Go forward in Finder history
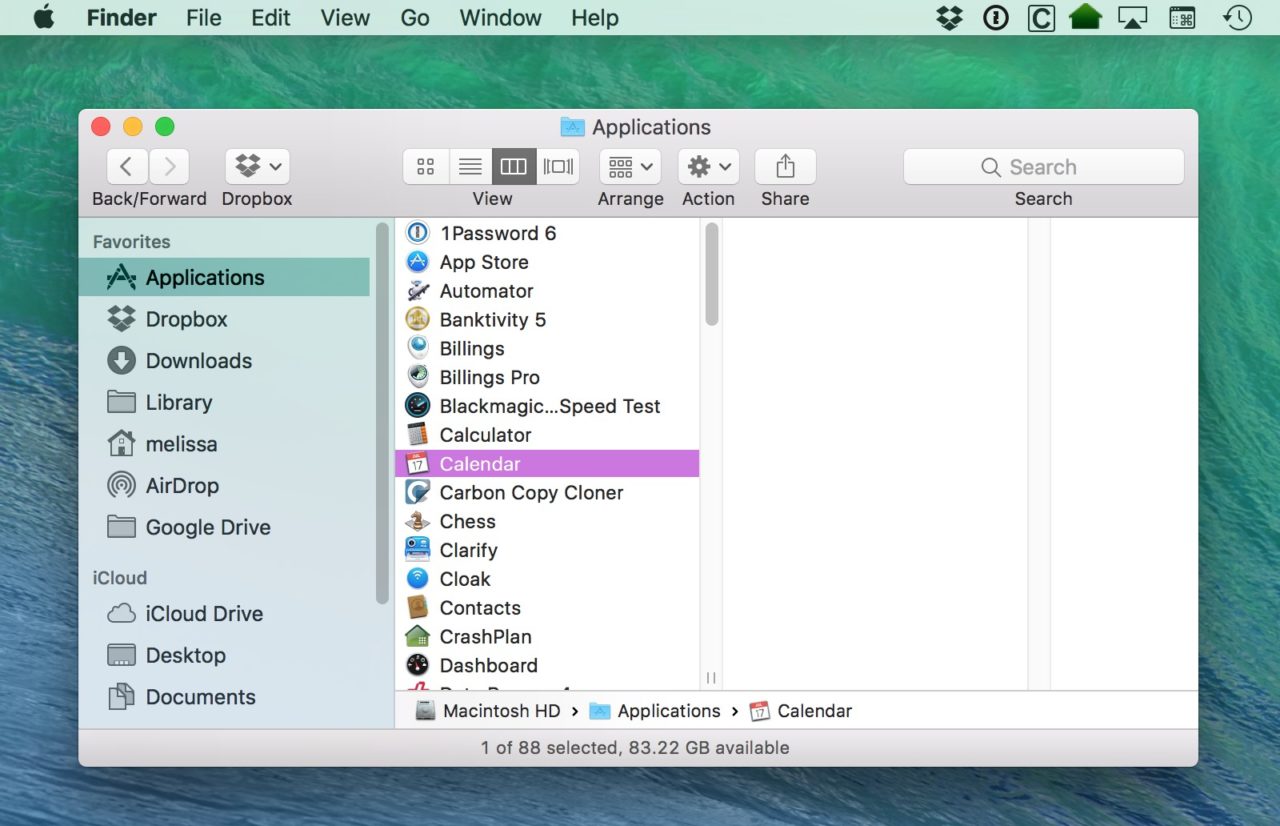 [x=170, y=167]
